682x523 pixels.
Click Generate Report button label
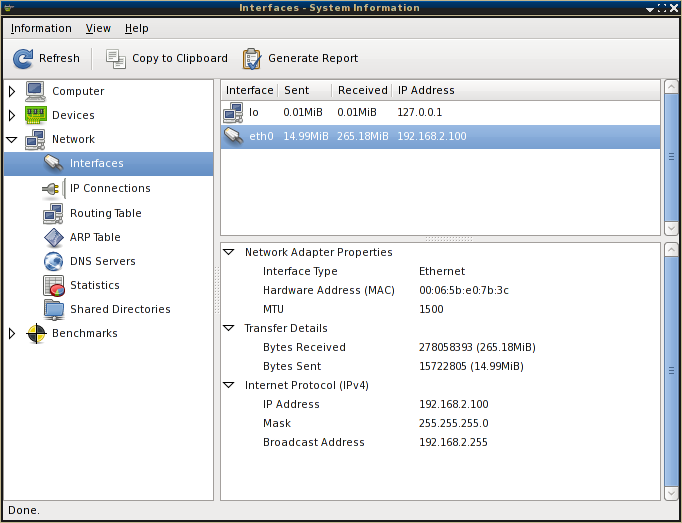click(x=313, y=58)
